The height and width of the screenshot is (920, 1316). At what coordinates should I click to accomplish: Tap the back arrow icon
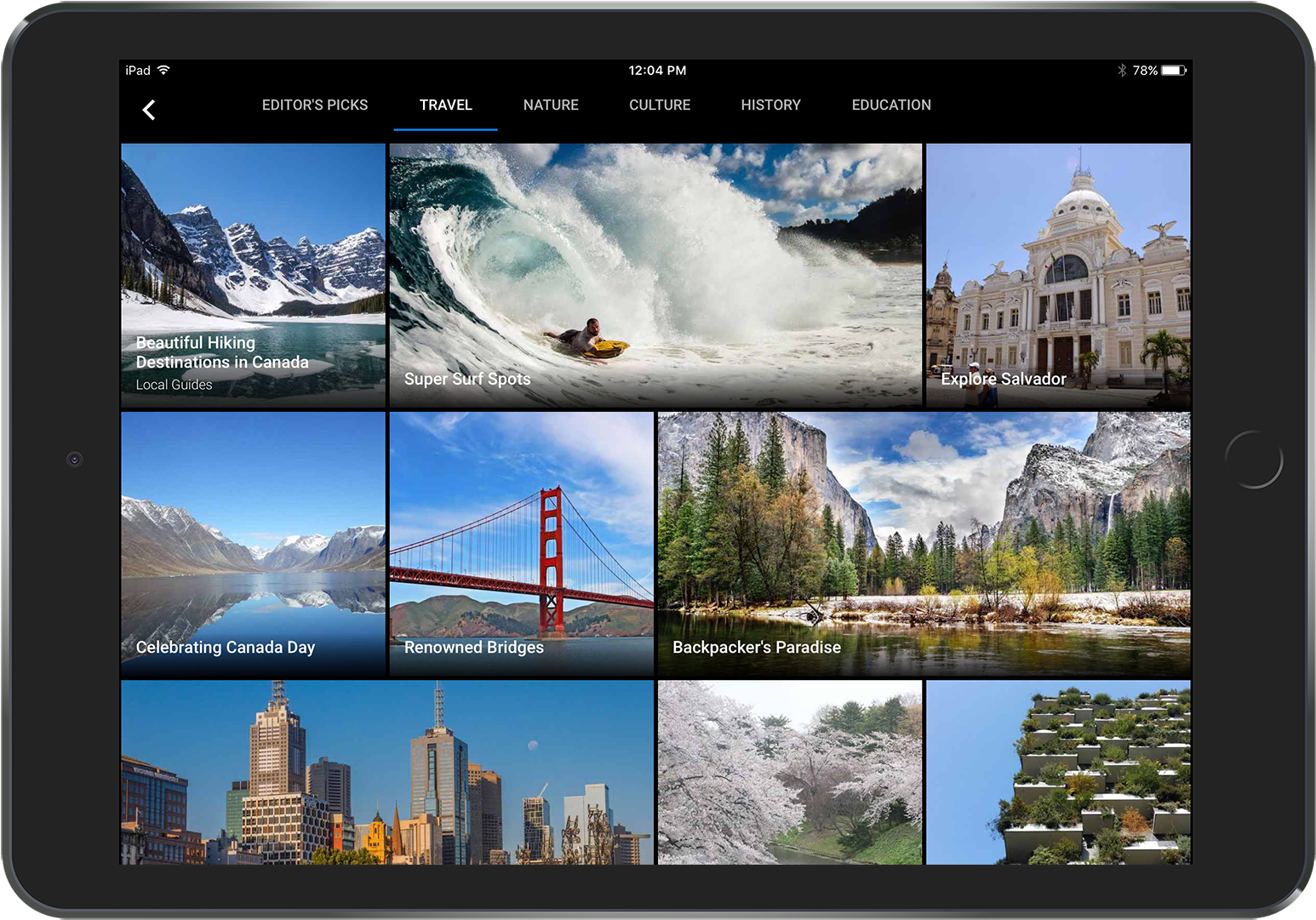click(149, 110)
